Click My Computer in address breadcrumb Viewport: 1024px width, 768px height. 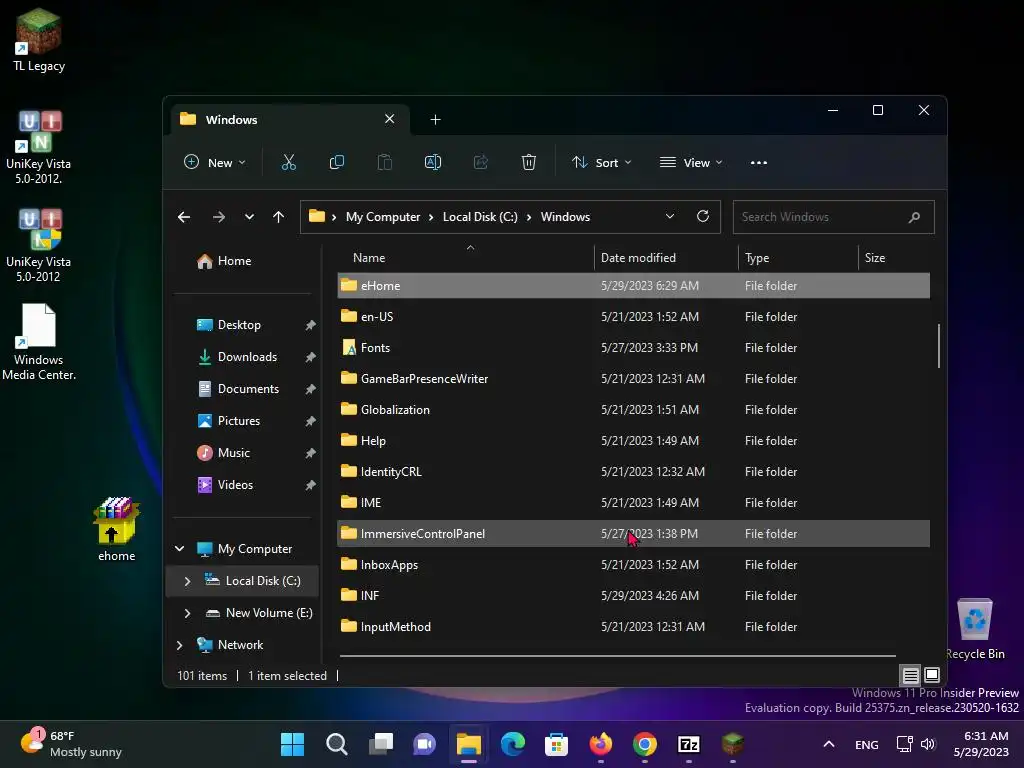pyautogui.click(x=383, y=217)
